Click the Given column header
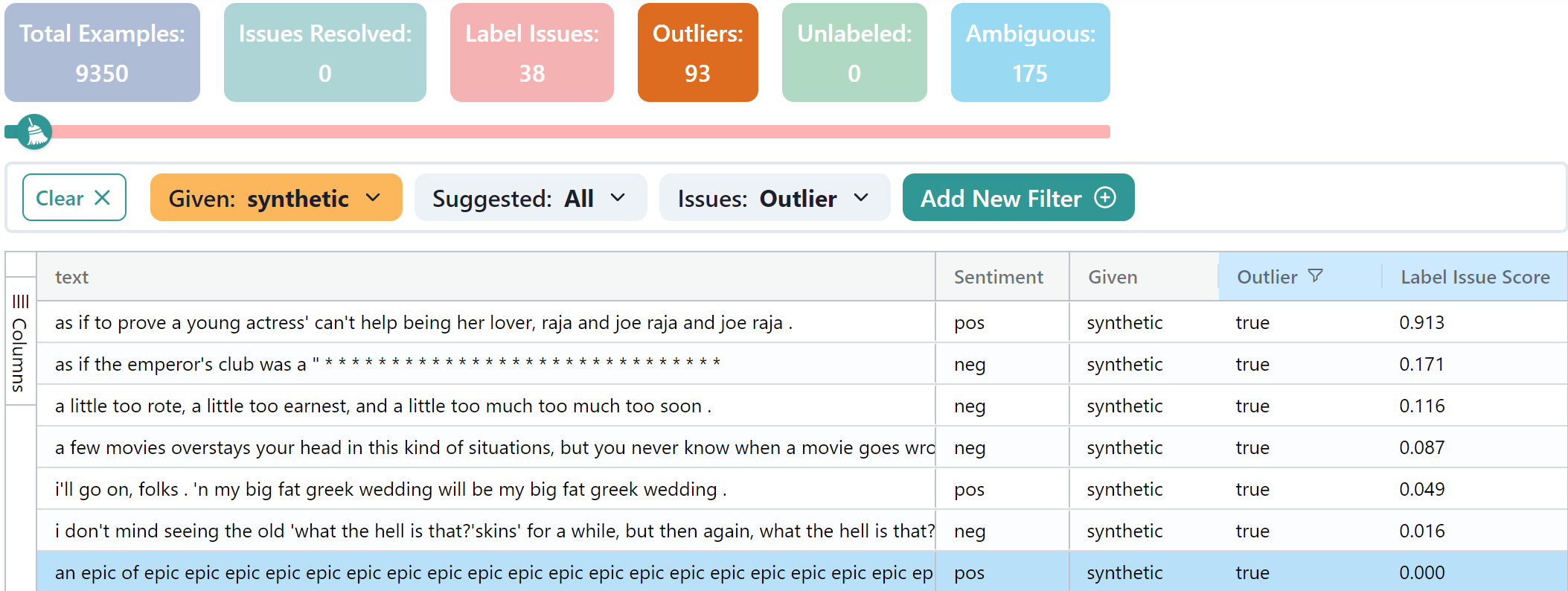The image size is (1568, 591). click(1113, 277)
